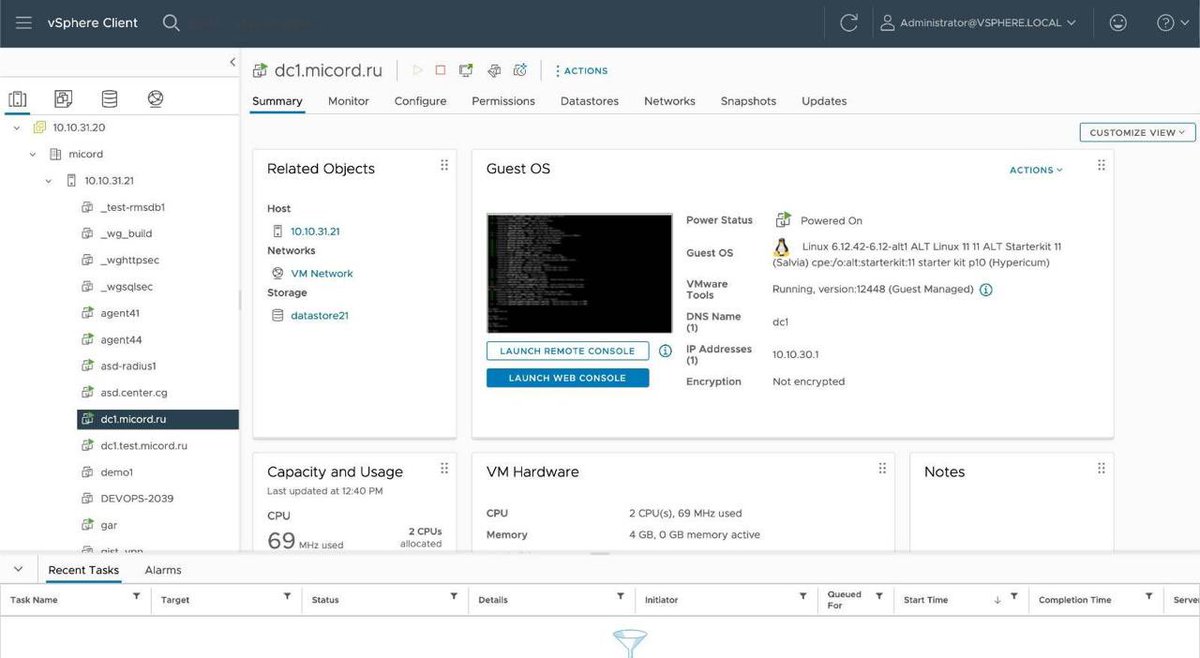Open Administrator@VSPHERE.LOCAL user menu
The height and width of the screenshot is (658, 1200).
tap(979, 22)
